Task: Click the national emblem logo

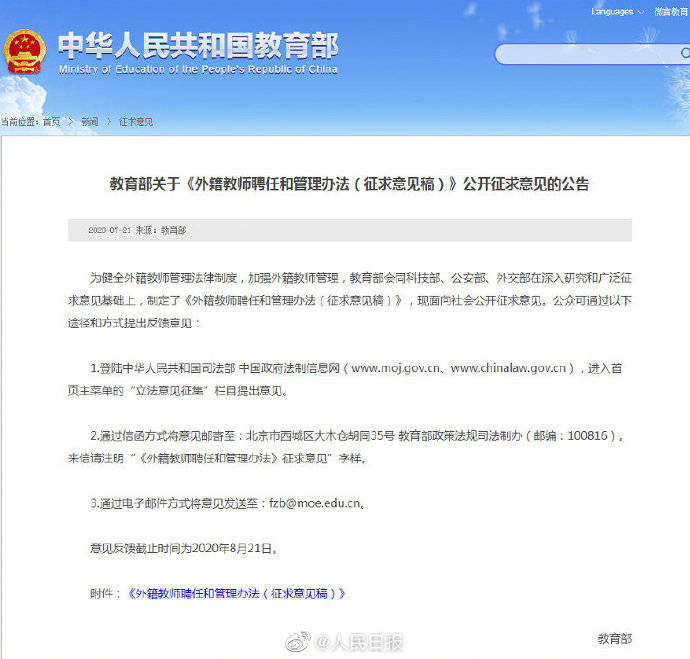Action: [x=25, y=51]
